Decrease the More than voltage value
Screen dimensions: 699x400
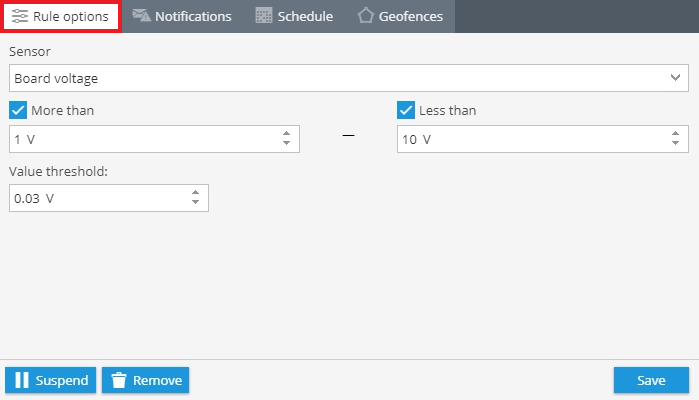[286, 143]
